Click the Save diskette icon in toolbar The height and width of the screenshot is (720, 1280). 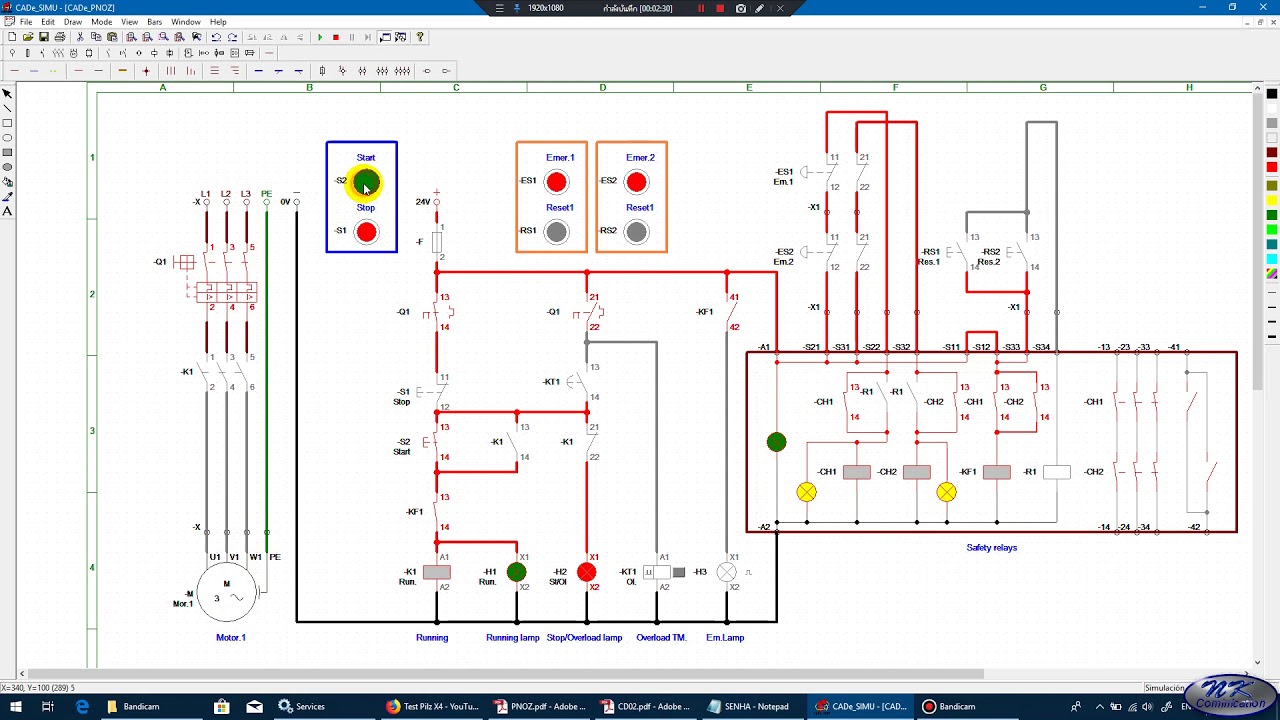point(44,37)
